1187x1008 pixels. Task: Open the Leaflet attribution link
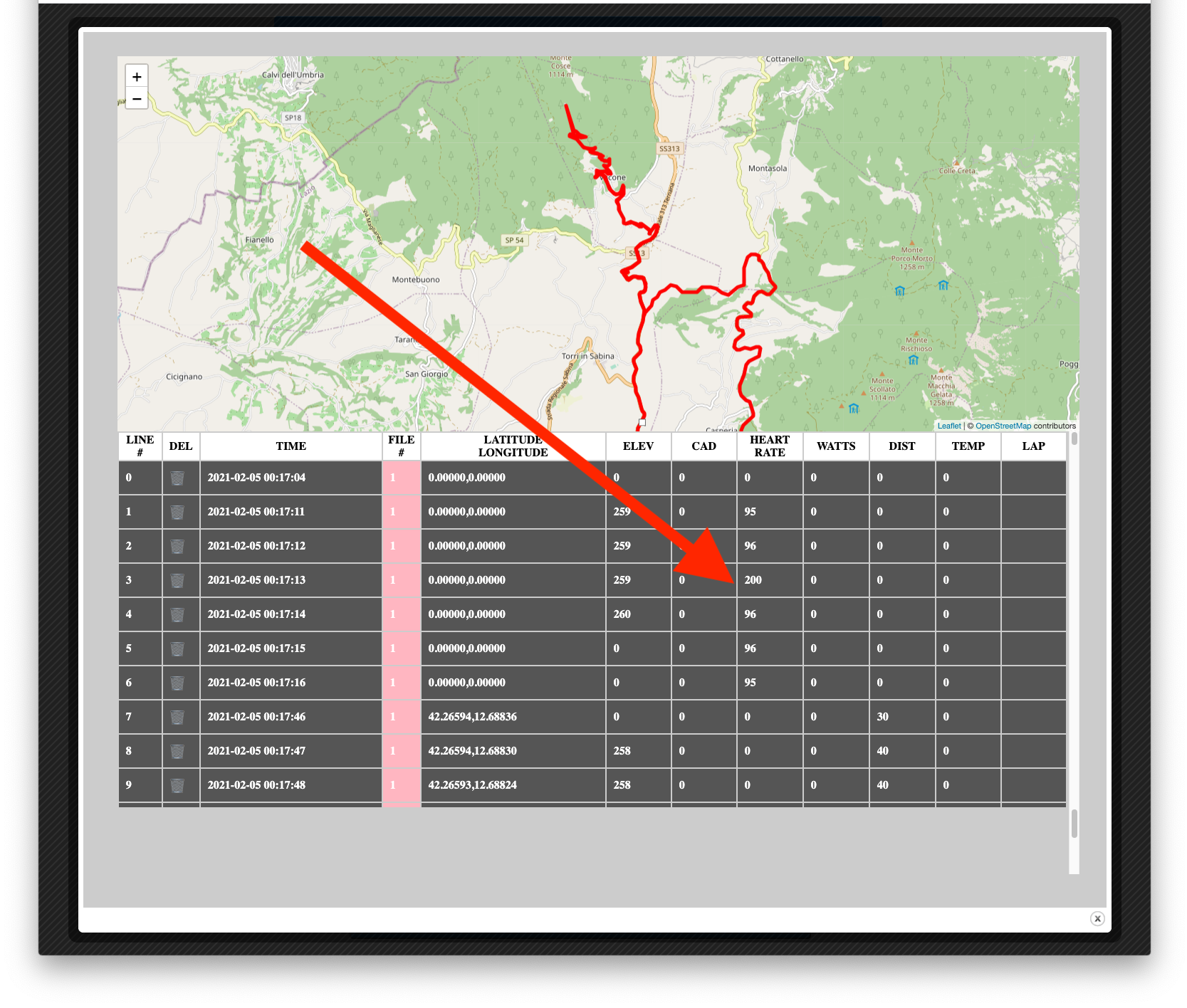coord(949,426)
